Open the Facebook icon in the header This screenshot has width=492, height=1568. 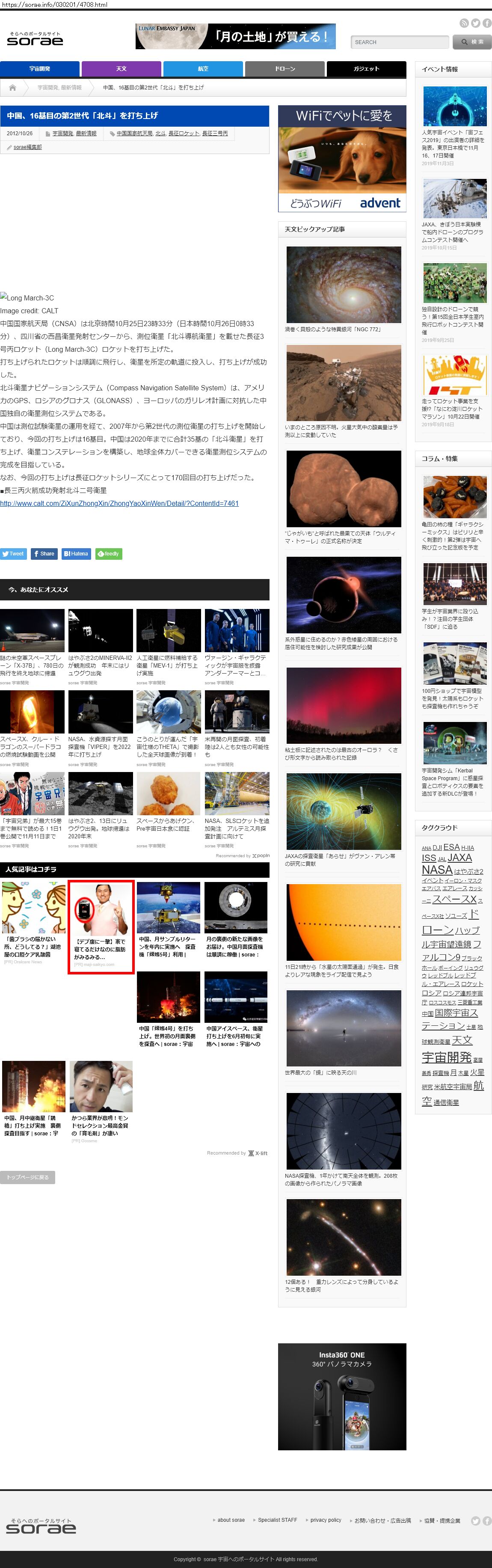pyautogui.click(x=487, y=23)
